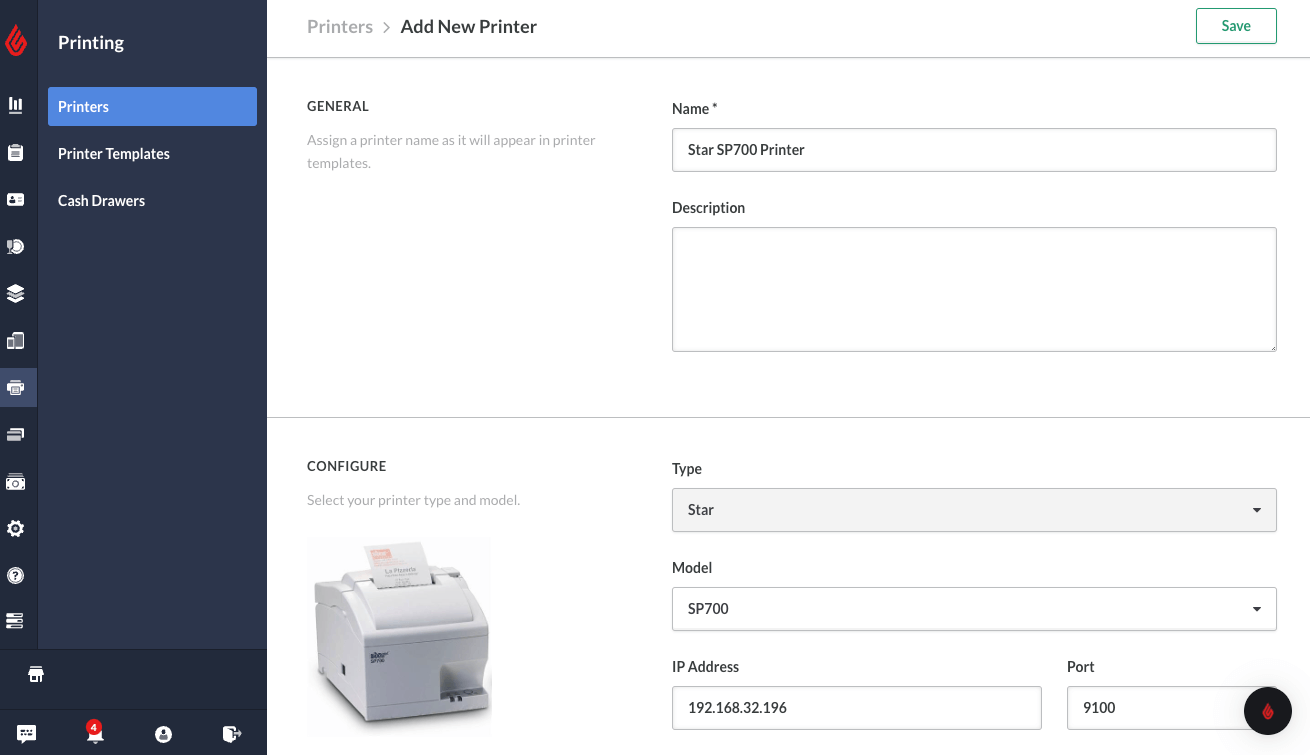
Task: Click into the Description text area
Action: pos(974,289)
